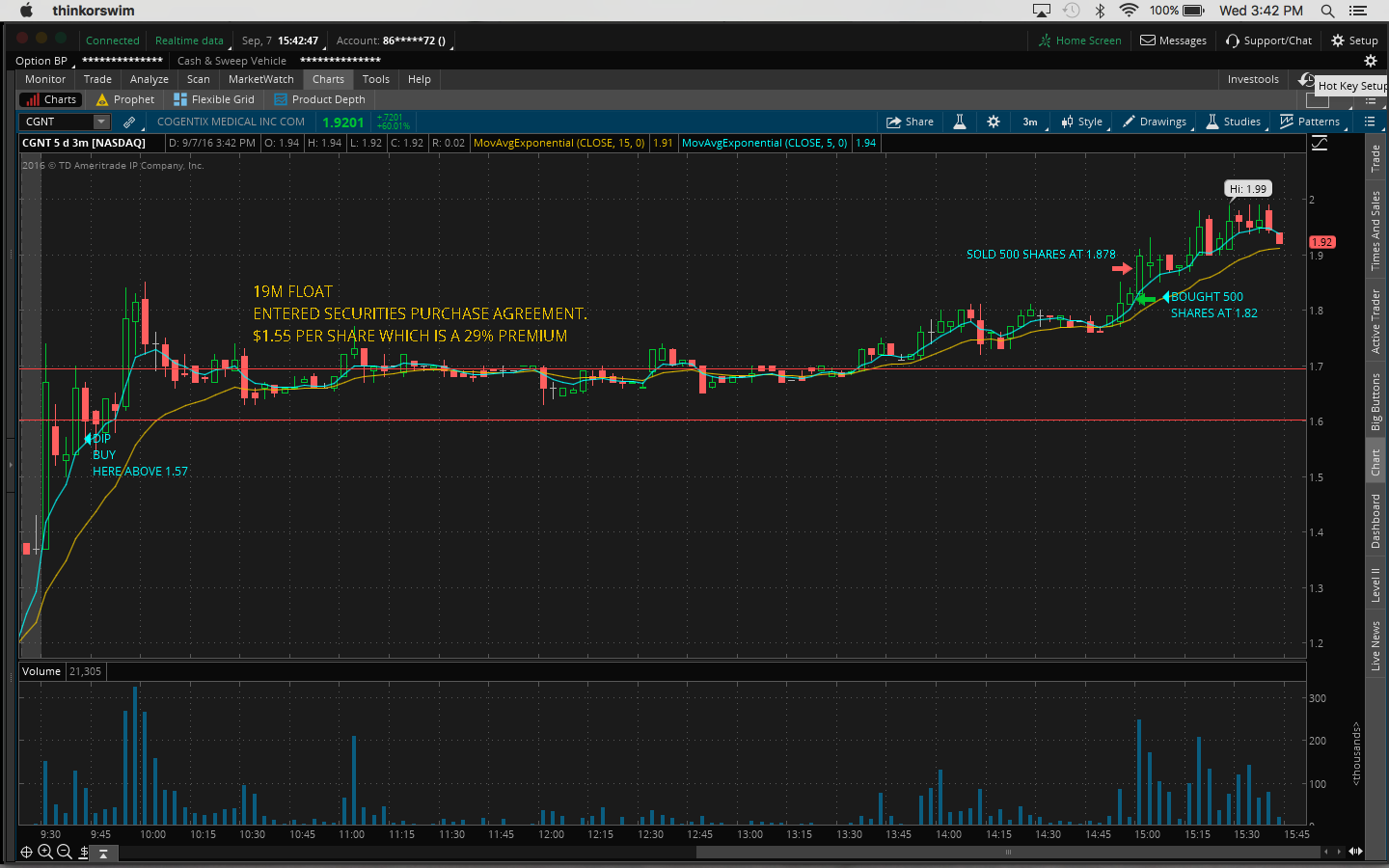
Task: Toggle the Live News side panel
Action: [1375, 645]
